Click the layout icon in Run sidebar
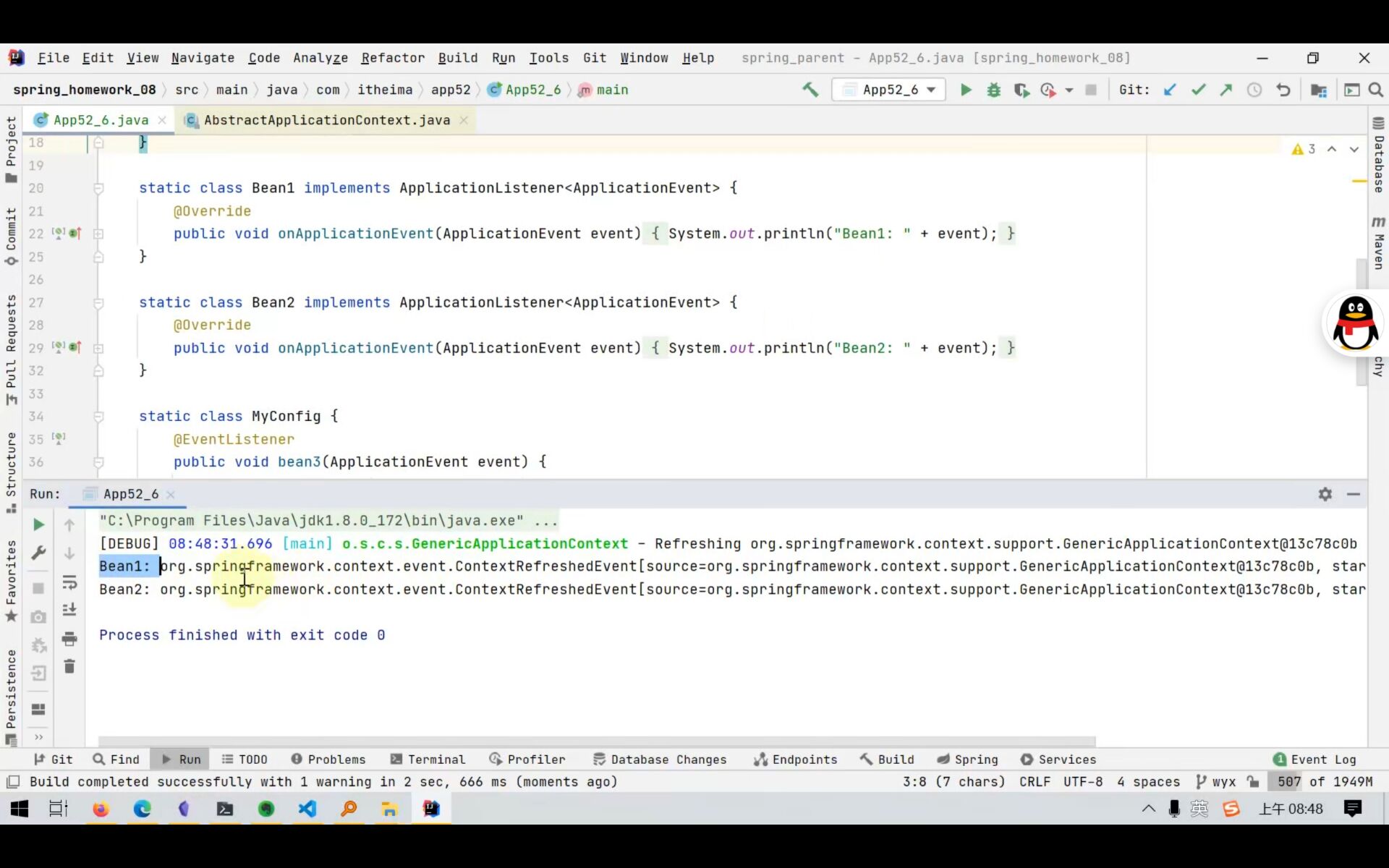Screen dimensions: 1389x868 pos(38,709)
